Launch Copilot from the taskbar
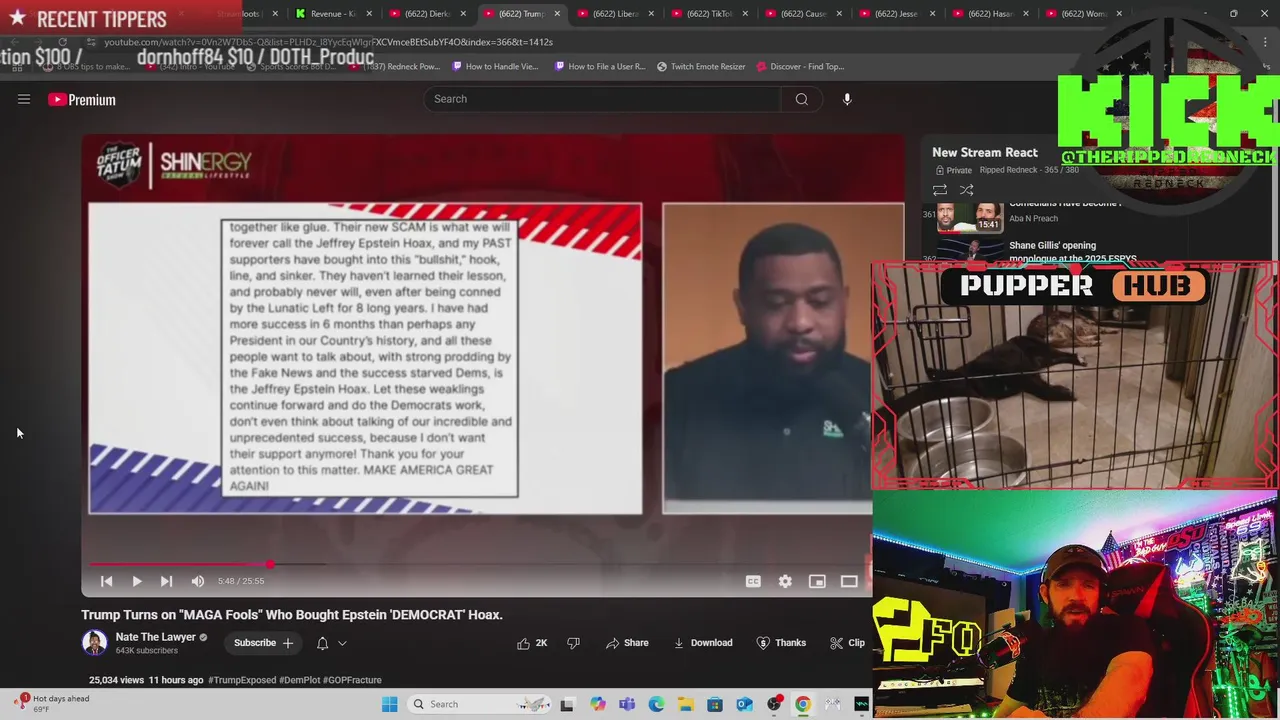The height and width of the screenshot is (720, 1280). [597, 704]
